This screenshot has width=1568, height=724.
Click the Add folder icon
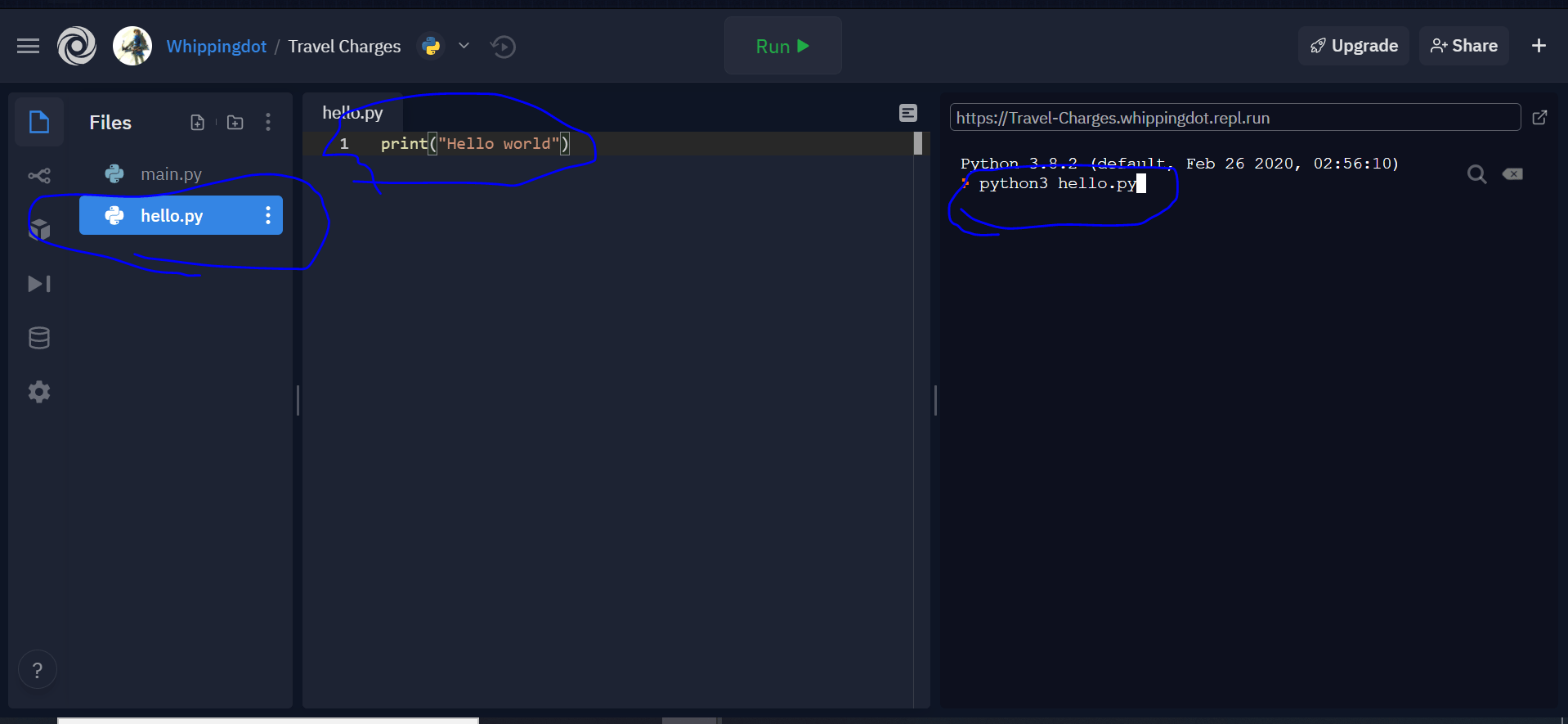coord(235,123)
